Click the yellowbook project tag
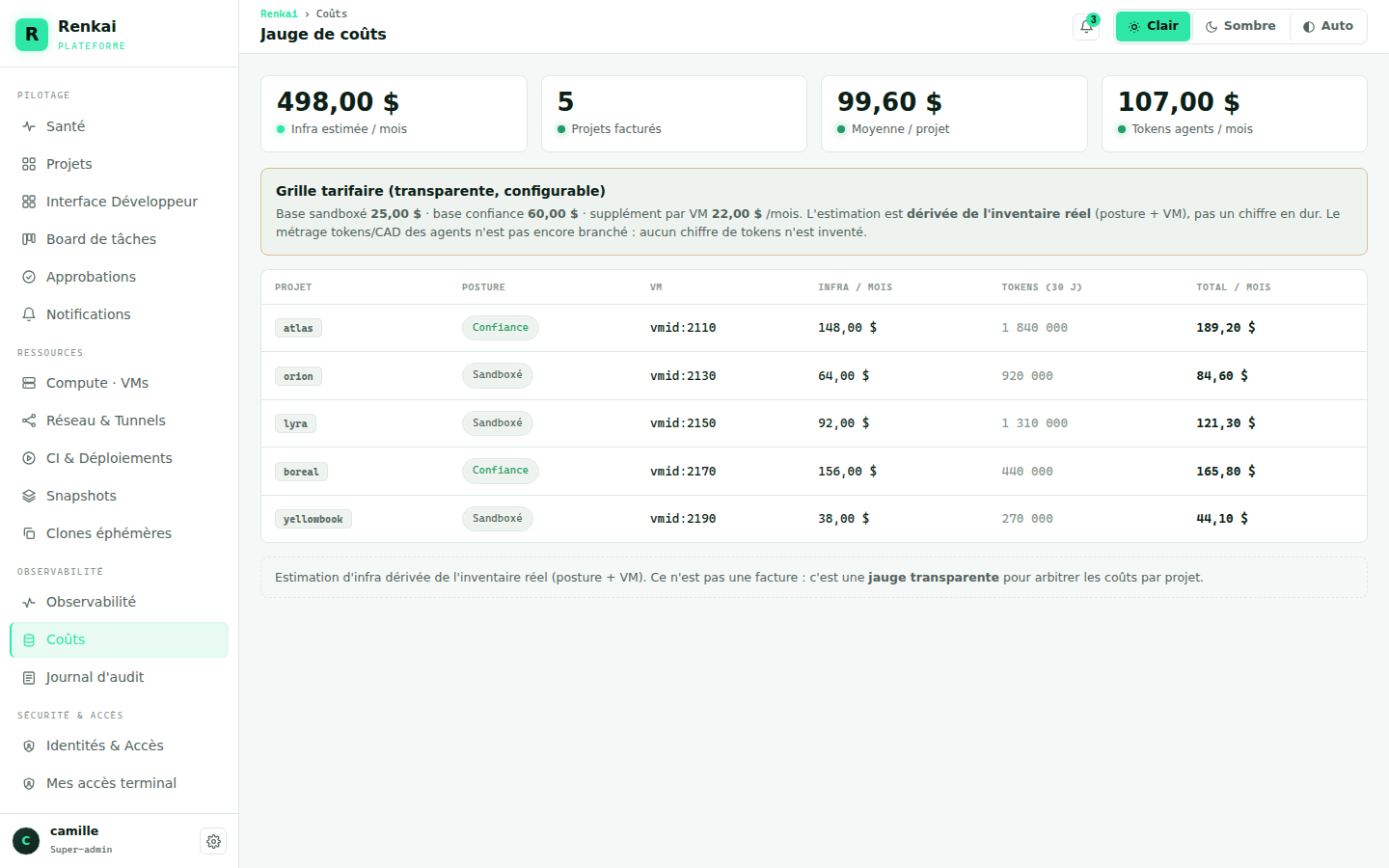 pos(313,519)
